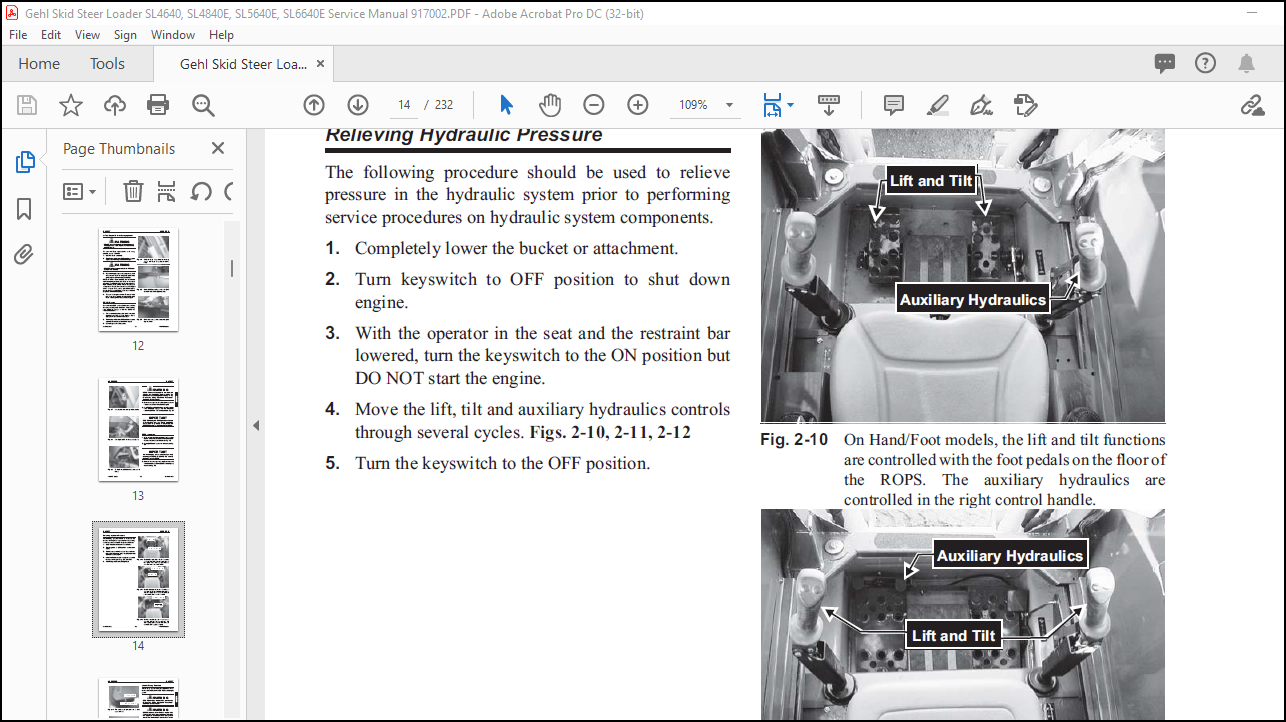1286x722 pixels.
Task: Click the thumbnails panel scrollbar
Action: coord(232,268)
